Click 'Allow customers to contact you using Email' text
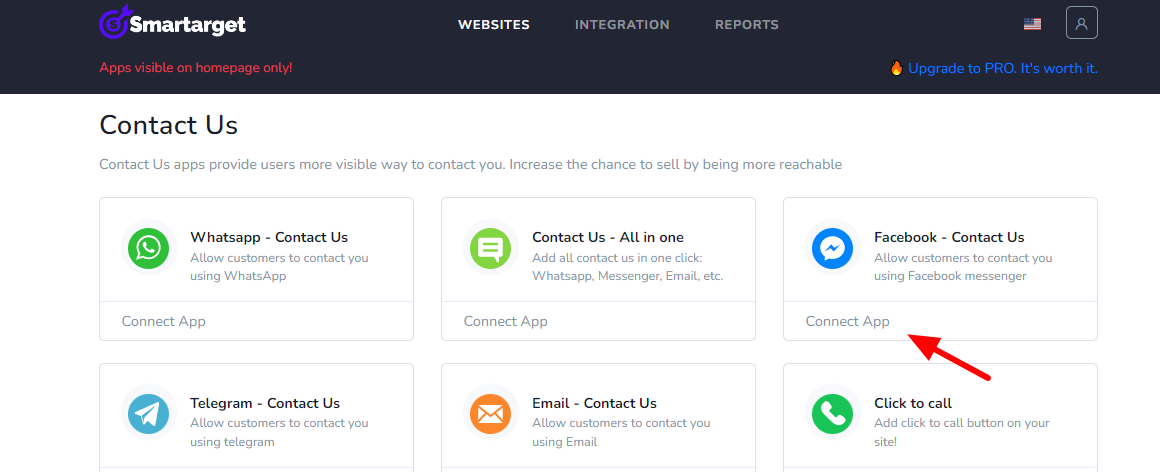This screenshot has height=472, width=1160. click(x=621, y=433)
